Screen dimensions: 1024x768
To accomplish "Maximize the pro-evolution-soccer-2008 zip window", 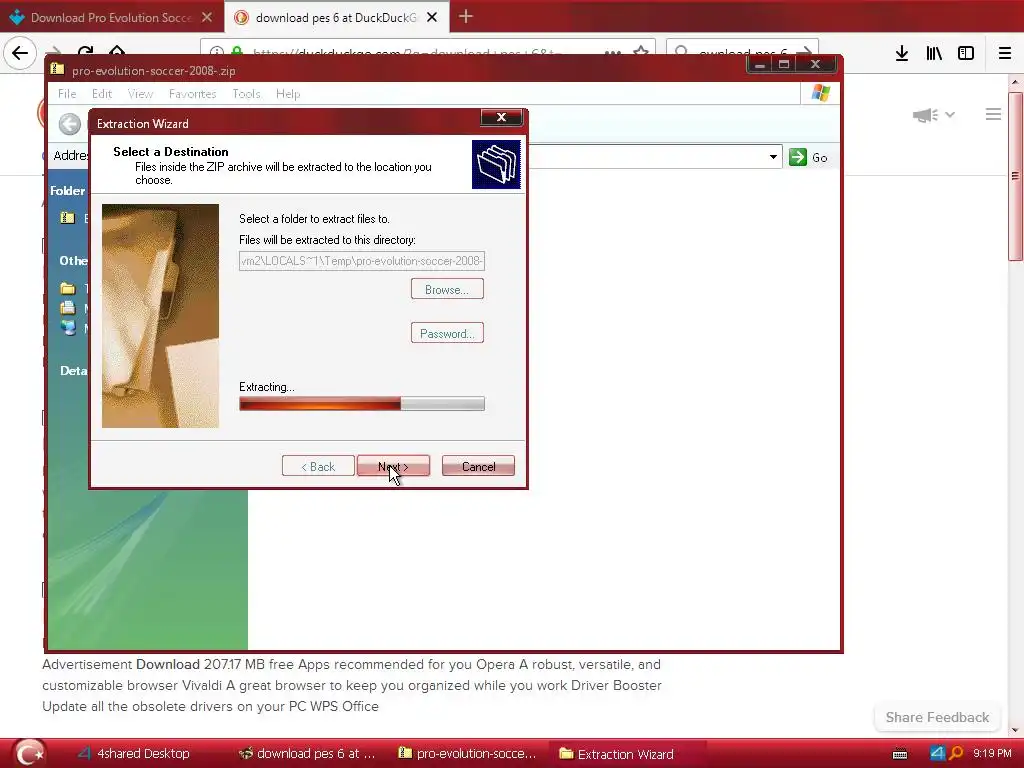I will point(784,64).
